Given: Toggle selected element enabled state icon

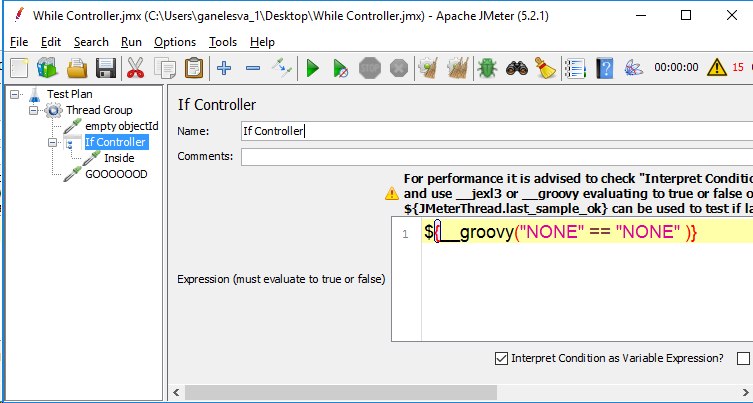Looking at the screenshot, I should (282, 68).
